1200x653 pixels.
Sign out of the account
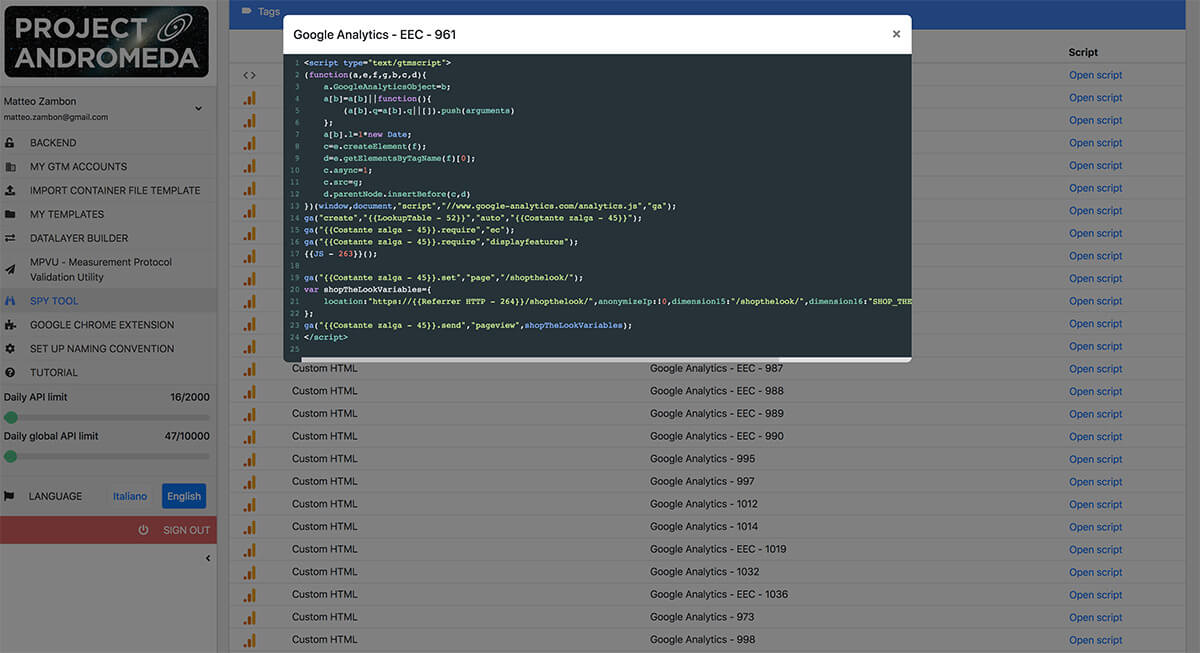point(108,530)
